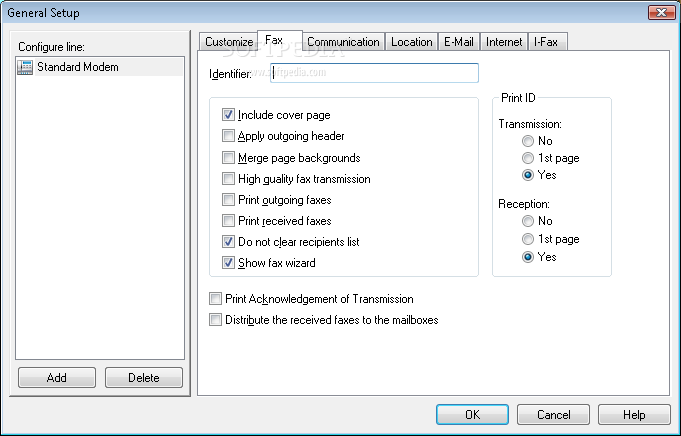Select the Standard Modem line icon
Viewport: 681px width, 436px height.
(25, 67)
